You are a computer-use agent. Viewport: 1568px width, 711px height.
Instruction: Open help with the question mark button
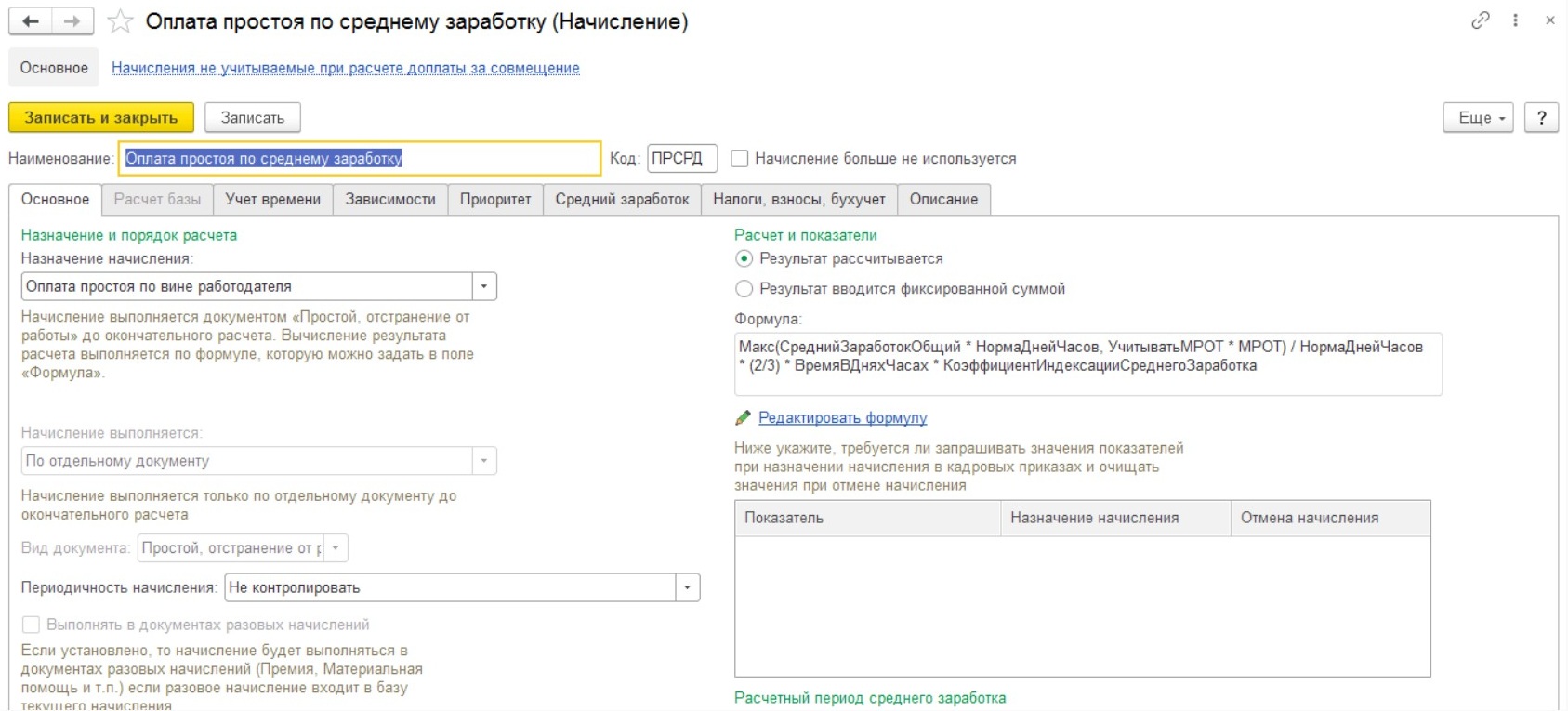(x=1542, y=118)
